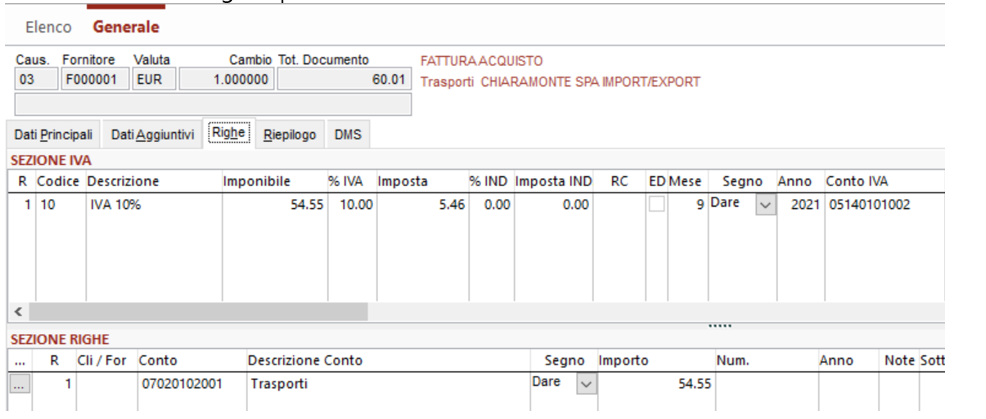The height and width of the screenshot is (419, 986).
Task: Click the Importo cell 54.55
Action: [655, 384]
